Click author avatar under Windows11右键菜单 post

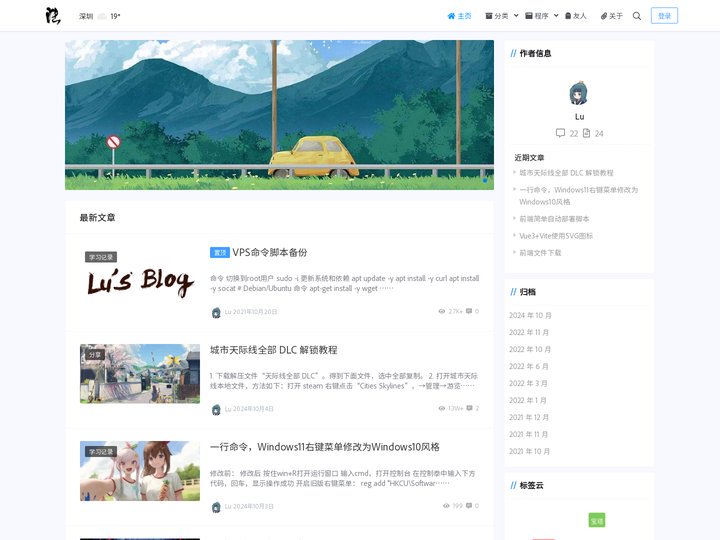[216, 506]
